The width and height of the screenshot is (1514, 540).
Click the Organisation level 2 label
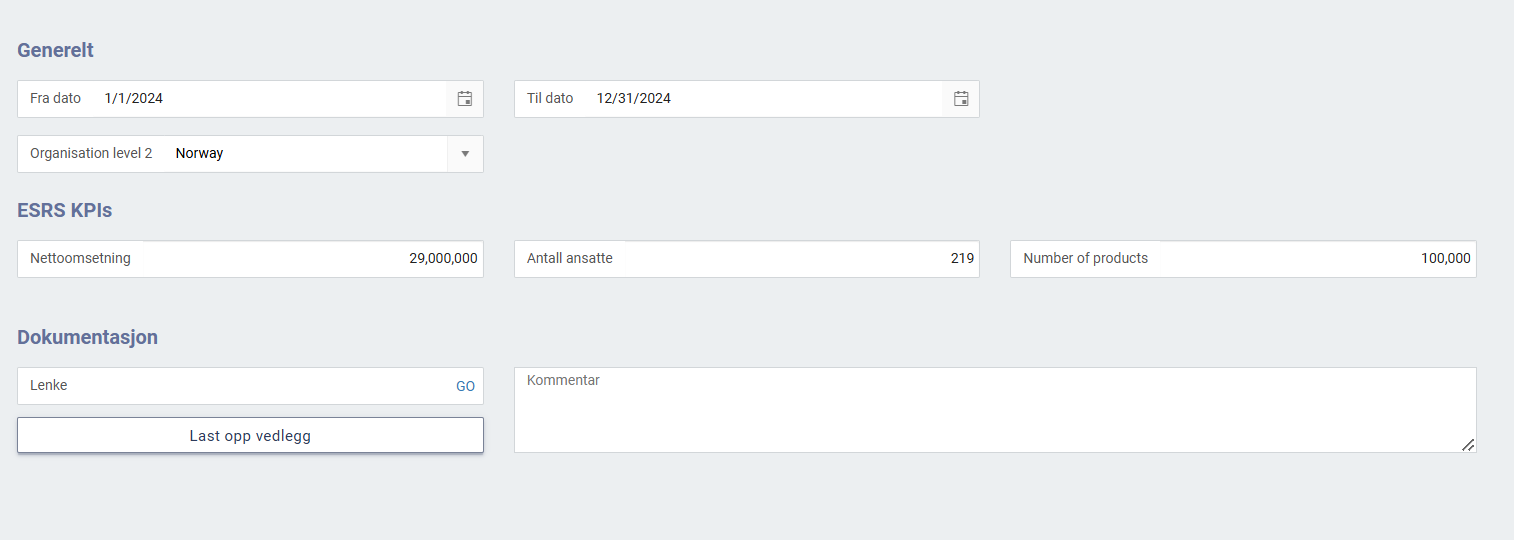click(91, 154)
